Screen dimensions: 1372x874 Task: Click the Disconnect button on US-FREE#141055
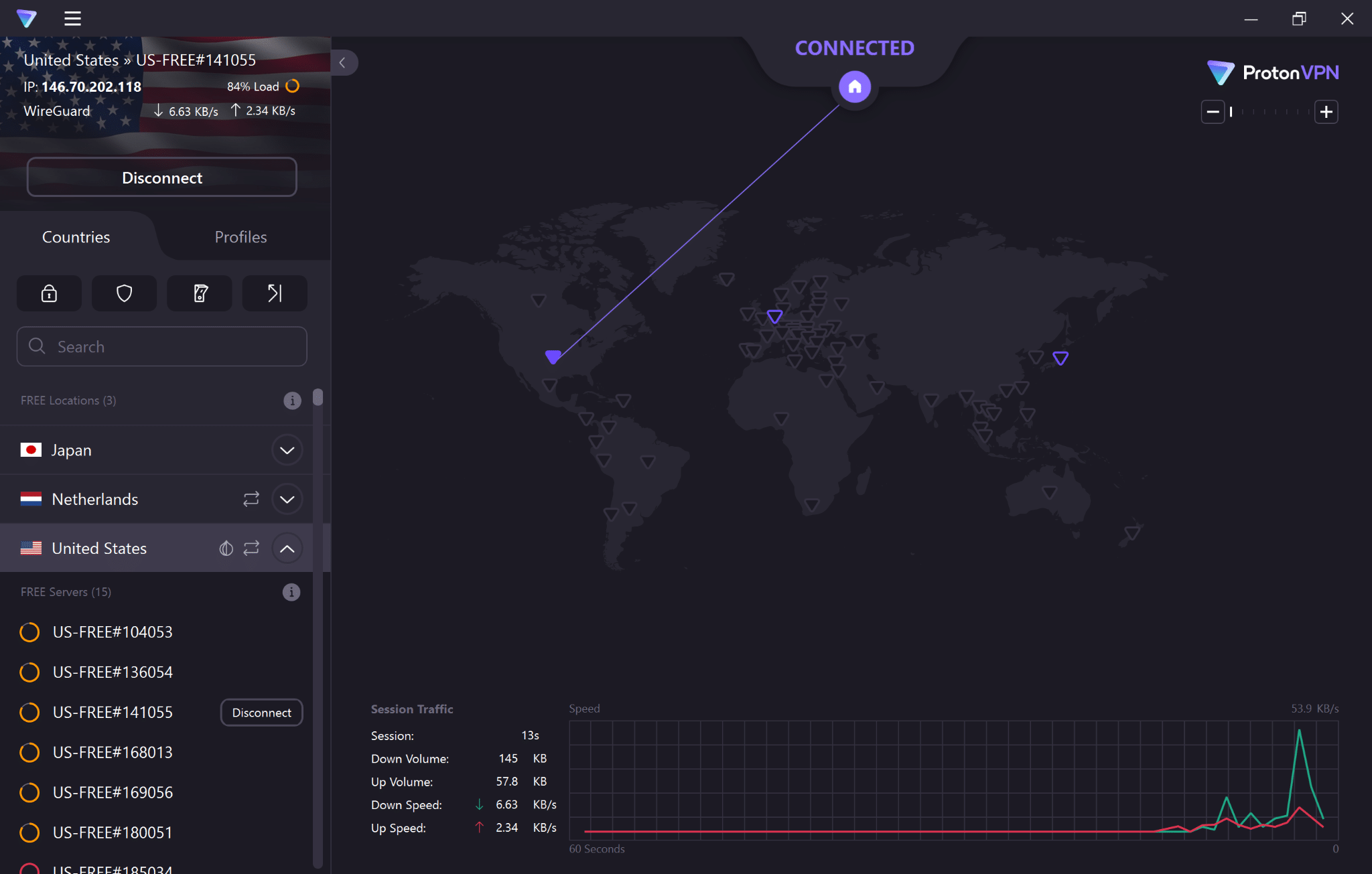[262, 712]
